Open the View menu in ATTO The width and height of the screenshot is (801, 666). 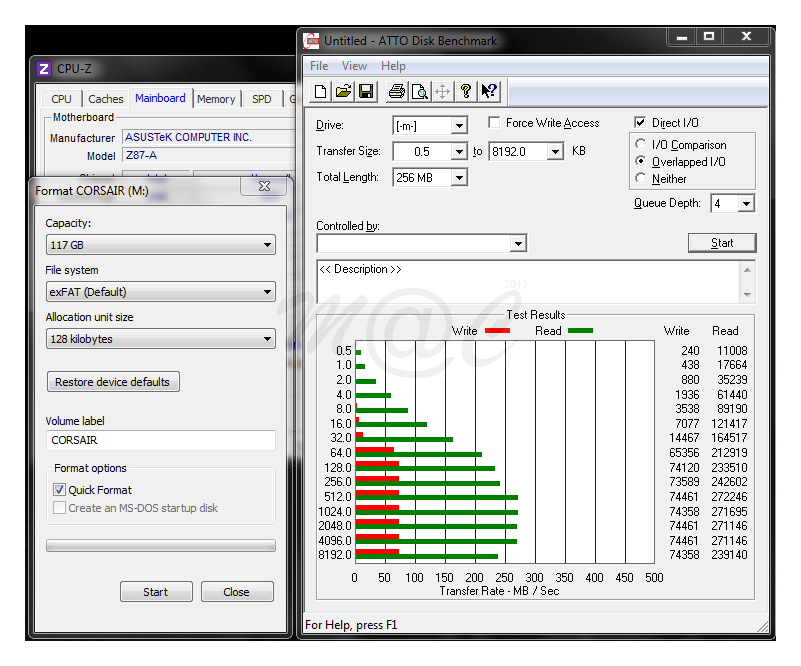click(x=354, y=66)
